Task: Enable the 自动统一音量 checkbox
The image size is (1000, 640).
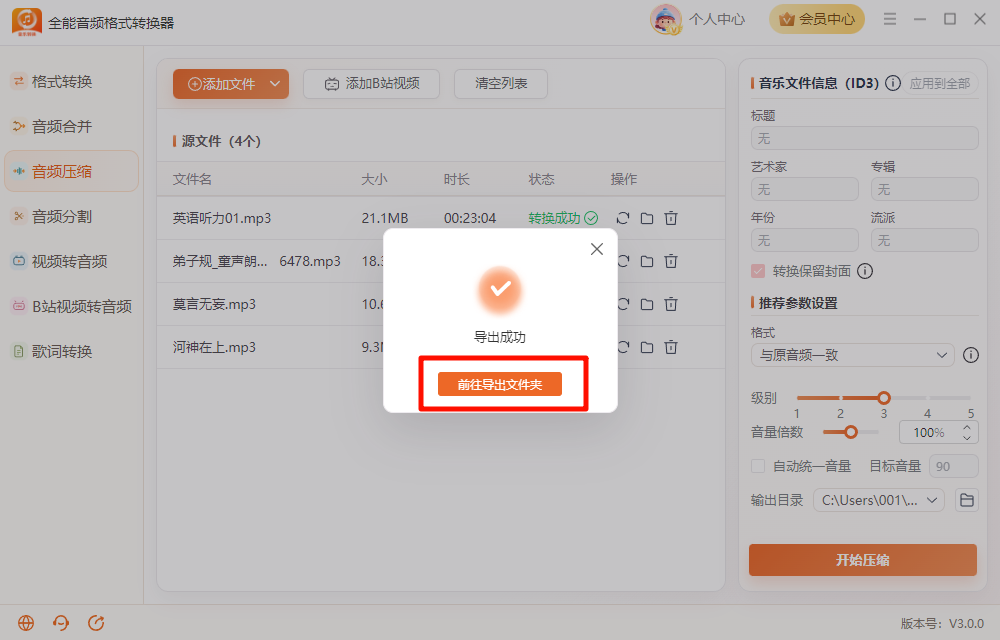Action: tap(758, 466)
